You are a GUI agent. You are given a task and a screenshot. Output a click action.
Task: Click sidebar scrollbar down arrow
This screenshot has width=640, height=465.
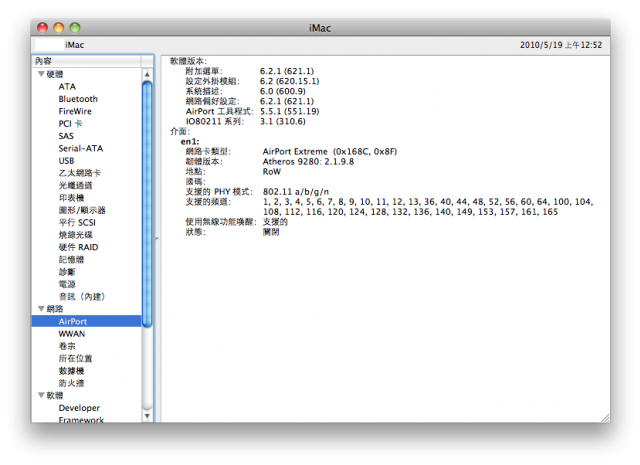pos(147,416)
